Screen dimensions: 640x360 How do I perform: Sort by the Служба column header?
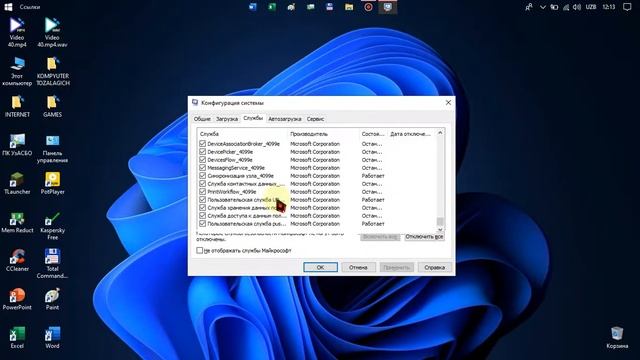(242, 134)
